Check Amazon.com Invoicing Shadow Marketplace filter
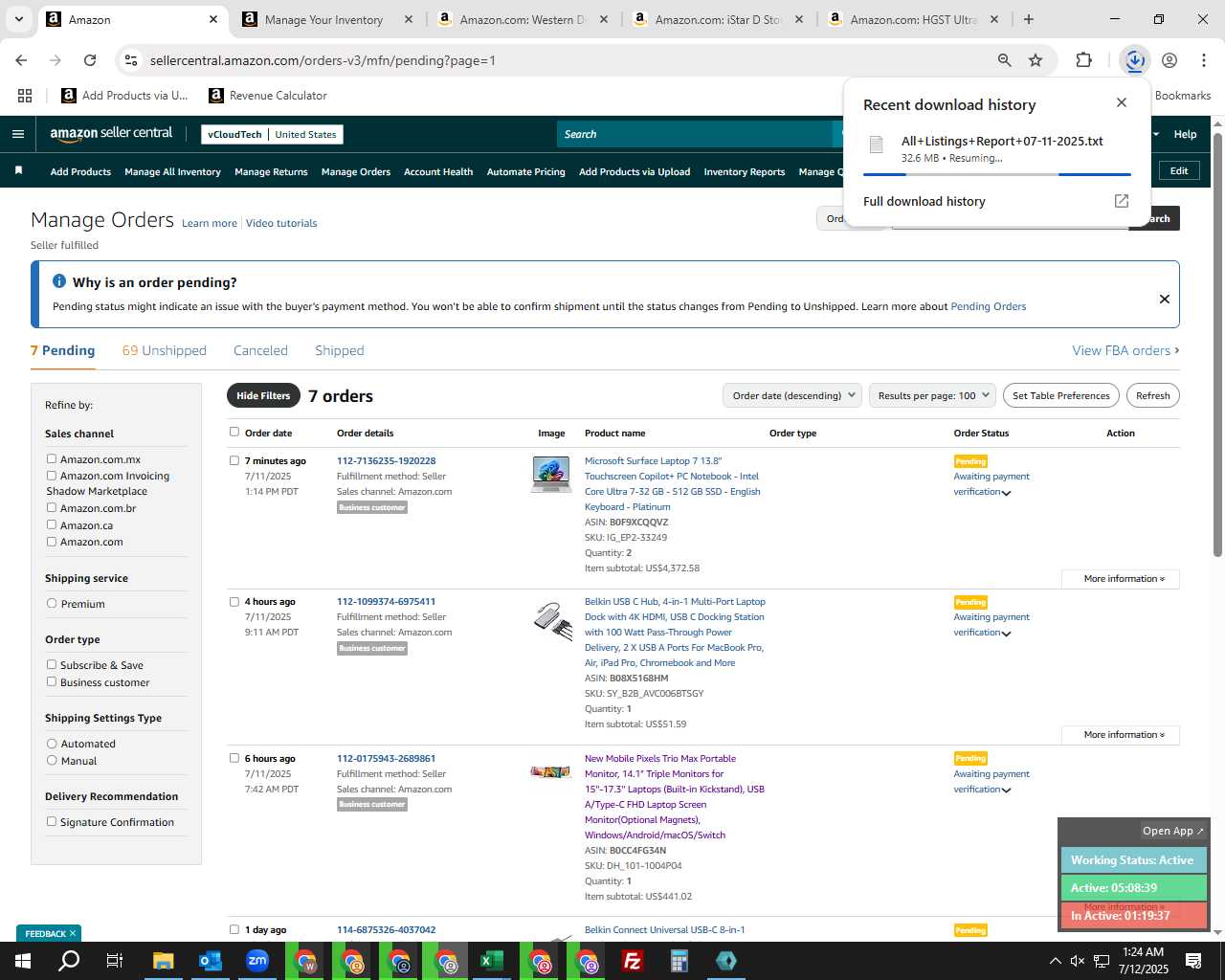Viewport: 1225px width, 980px height. pyautogui.click(x=52, y=475)
